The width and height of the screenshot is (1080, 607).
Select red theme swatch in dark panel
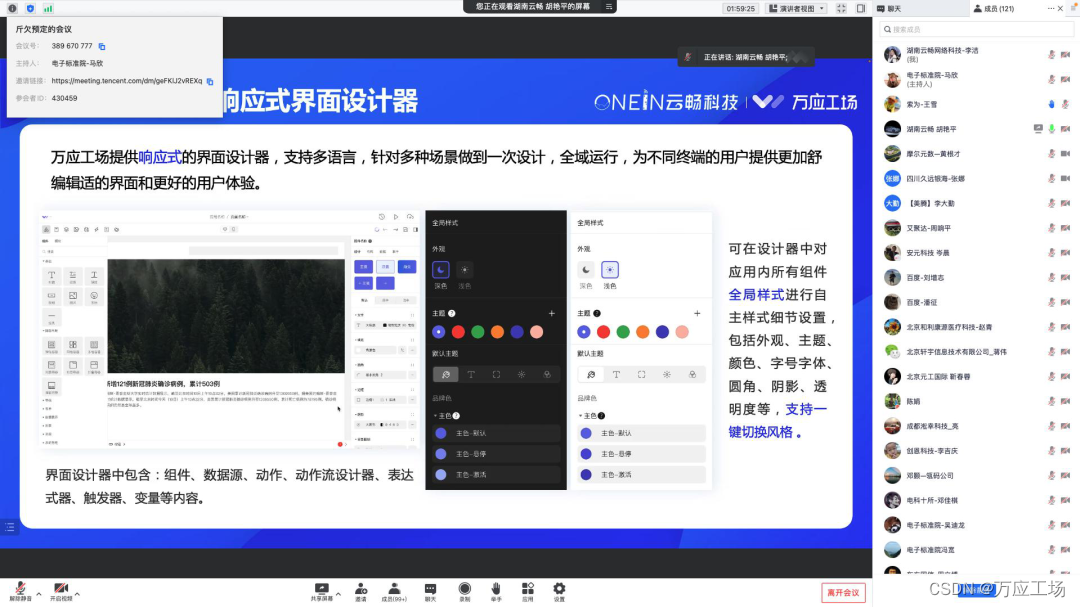point(458,332)
